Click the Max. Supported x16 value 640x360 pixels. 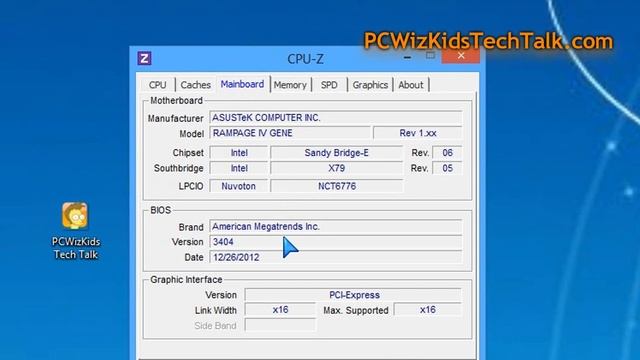click(x=428, y=310)
